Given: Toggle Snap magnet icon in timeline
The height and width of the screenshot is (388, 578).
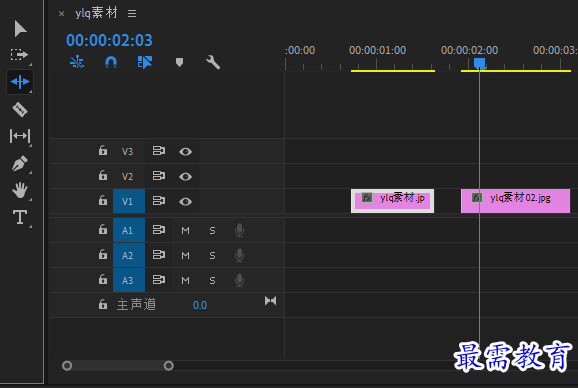Looking at the screenshot, I should click(111, 62).
